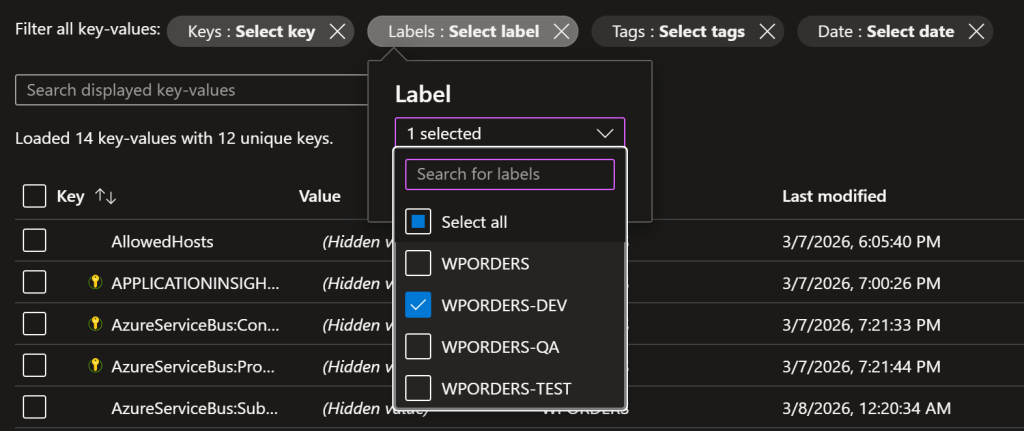The image size is (1024, 431).
Task: Tick the header checkbox to select all rows
Action: 34,196
